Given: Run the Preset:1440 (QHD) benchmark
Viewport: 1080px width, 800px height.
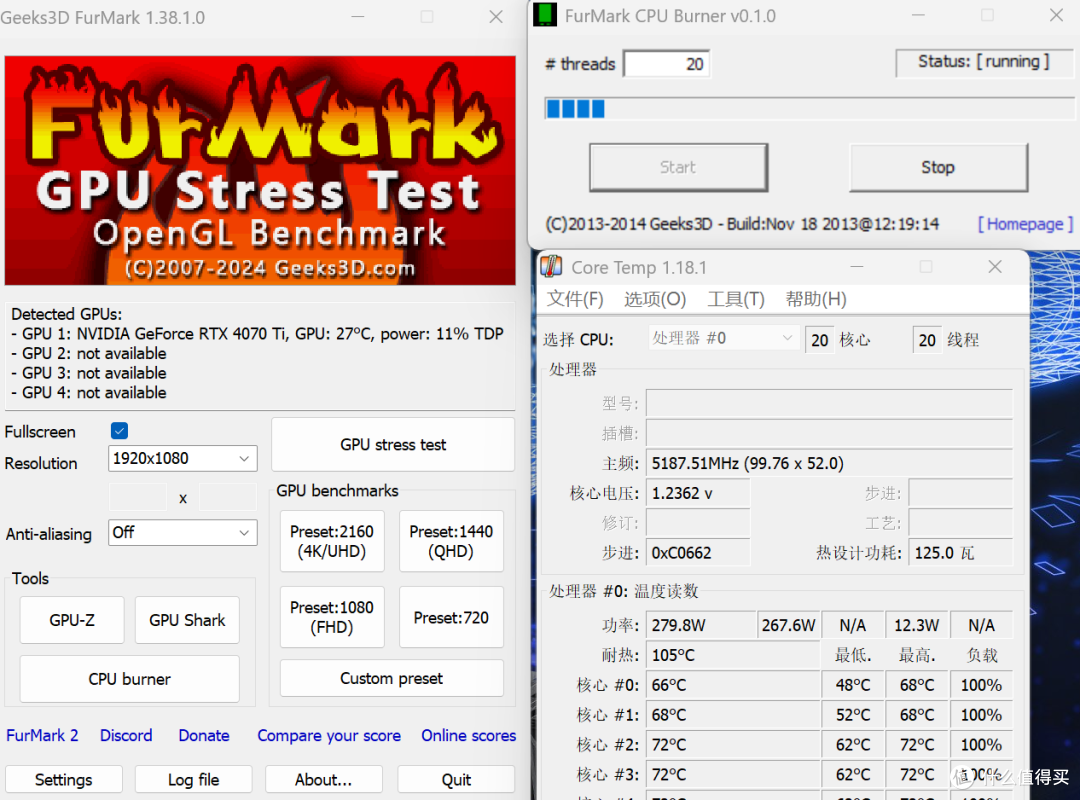Looking at the screenshot, I should [451, 542].
